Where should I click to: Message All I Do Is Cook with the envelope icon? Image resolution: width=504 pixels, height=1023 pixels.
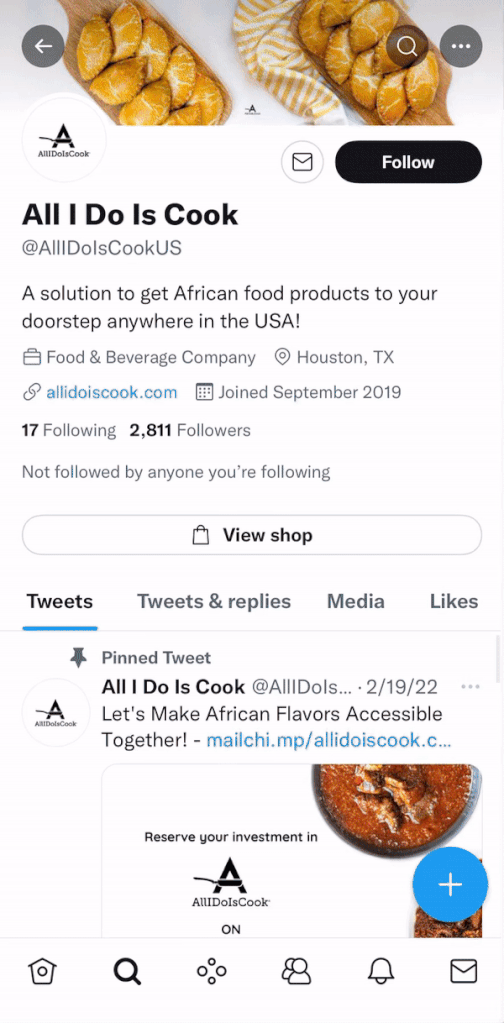click(302, 162)
